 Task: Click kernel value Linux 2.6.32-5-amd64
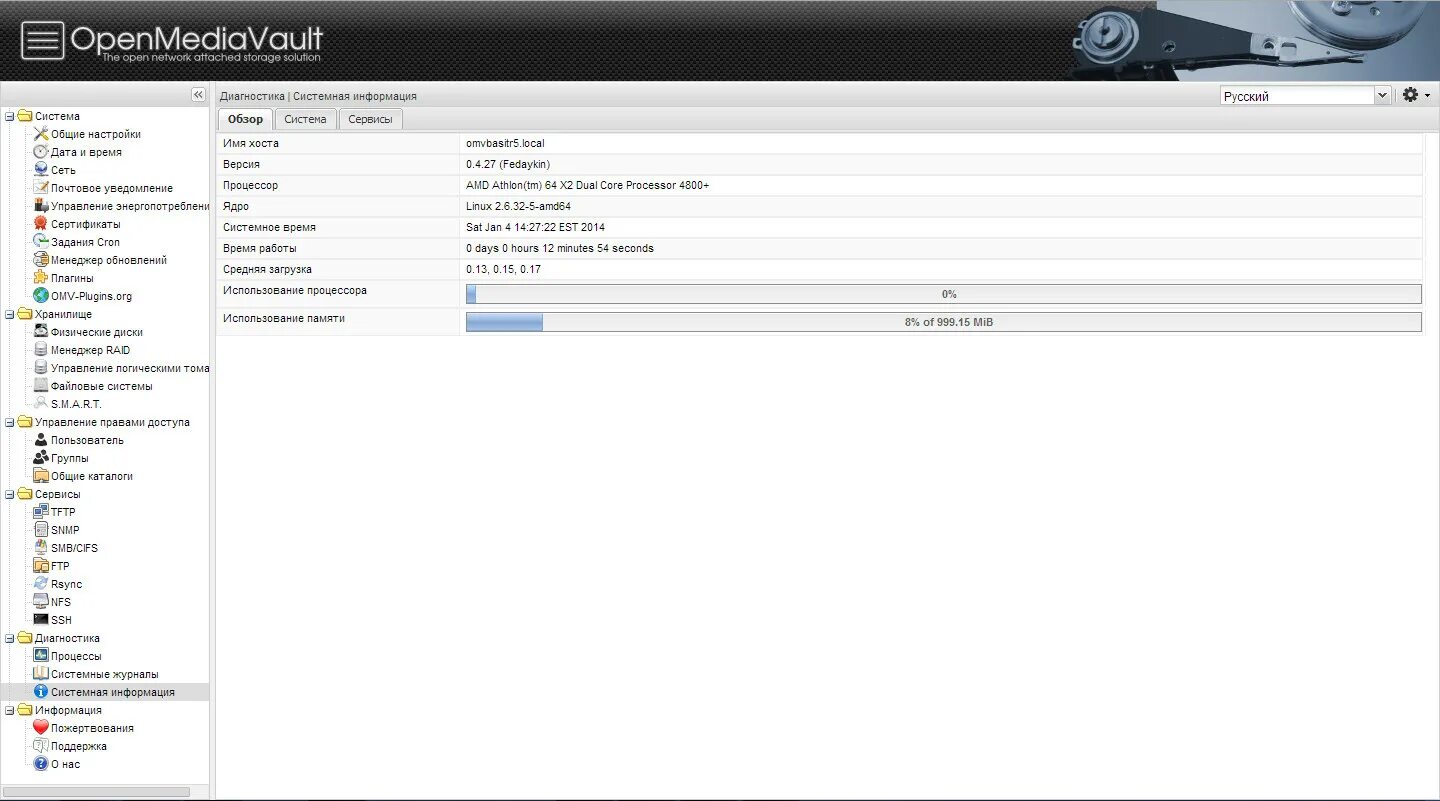click(x=518, y=206)
